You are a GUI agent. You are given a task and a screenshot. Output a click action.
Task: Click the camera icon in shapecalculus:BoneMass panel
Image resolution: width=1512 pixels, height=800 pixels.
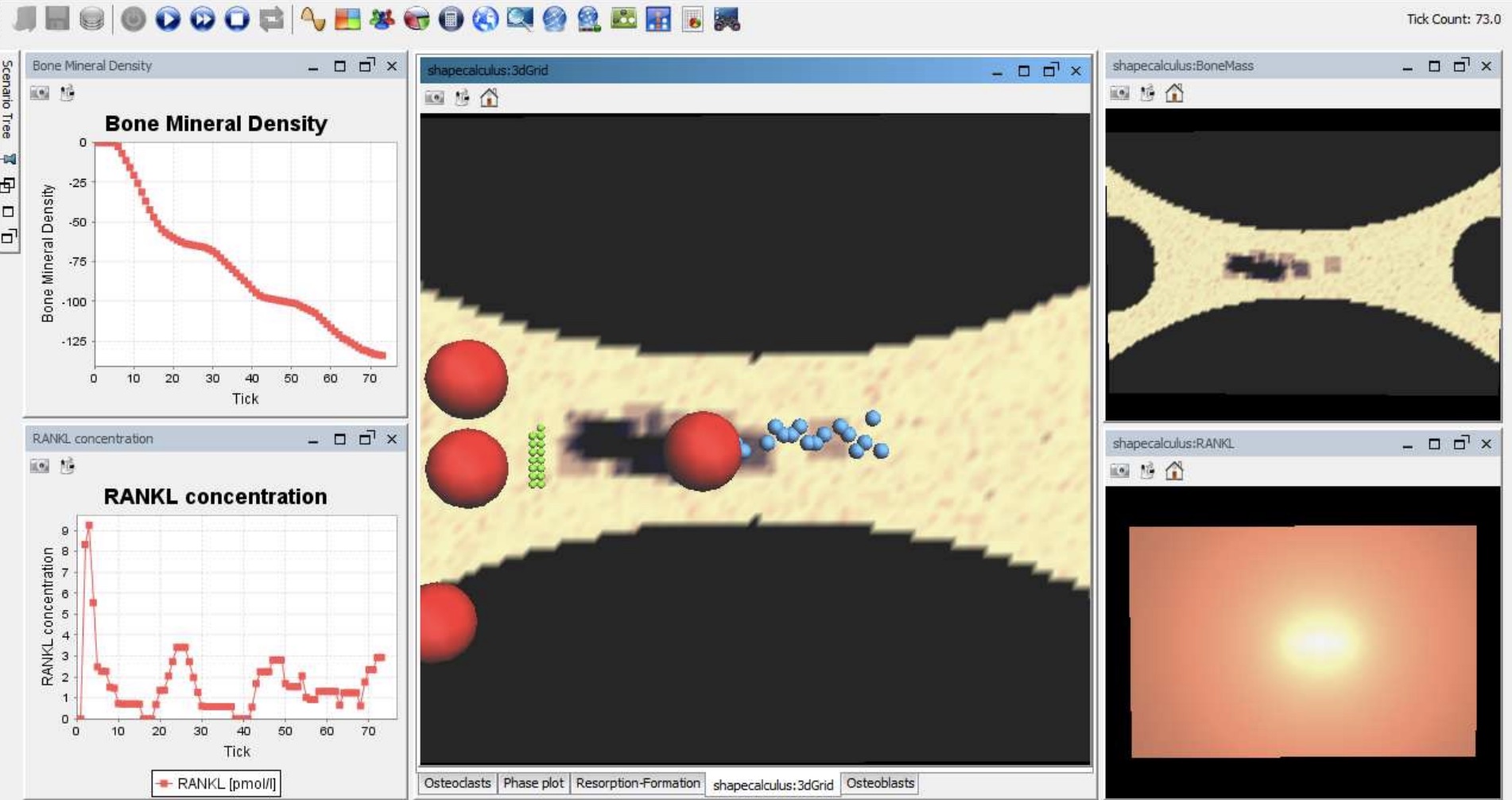1119,93
